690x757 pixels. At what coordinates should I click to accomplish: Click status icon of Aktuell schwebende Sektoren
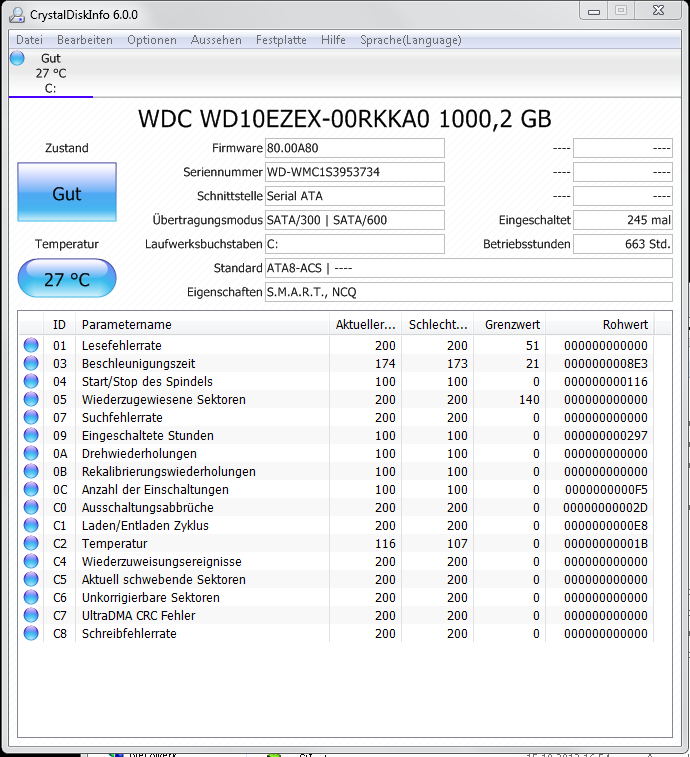pos(31,579)
